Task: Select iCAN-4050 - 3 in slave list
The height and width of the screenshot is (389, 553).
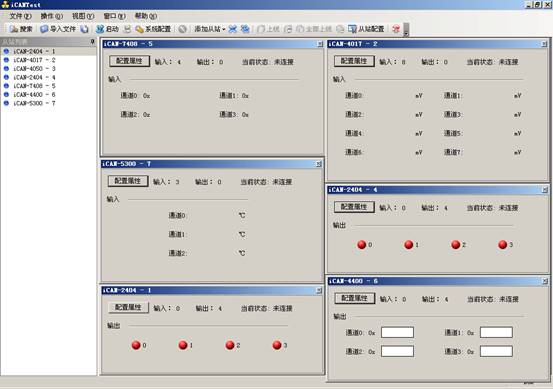Action: [x=34, y=68]
